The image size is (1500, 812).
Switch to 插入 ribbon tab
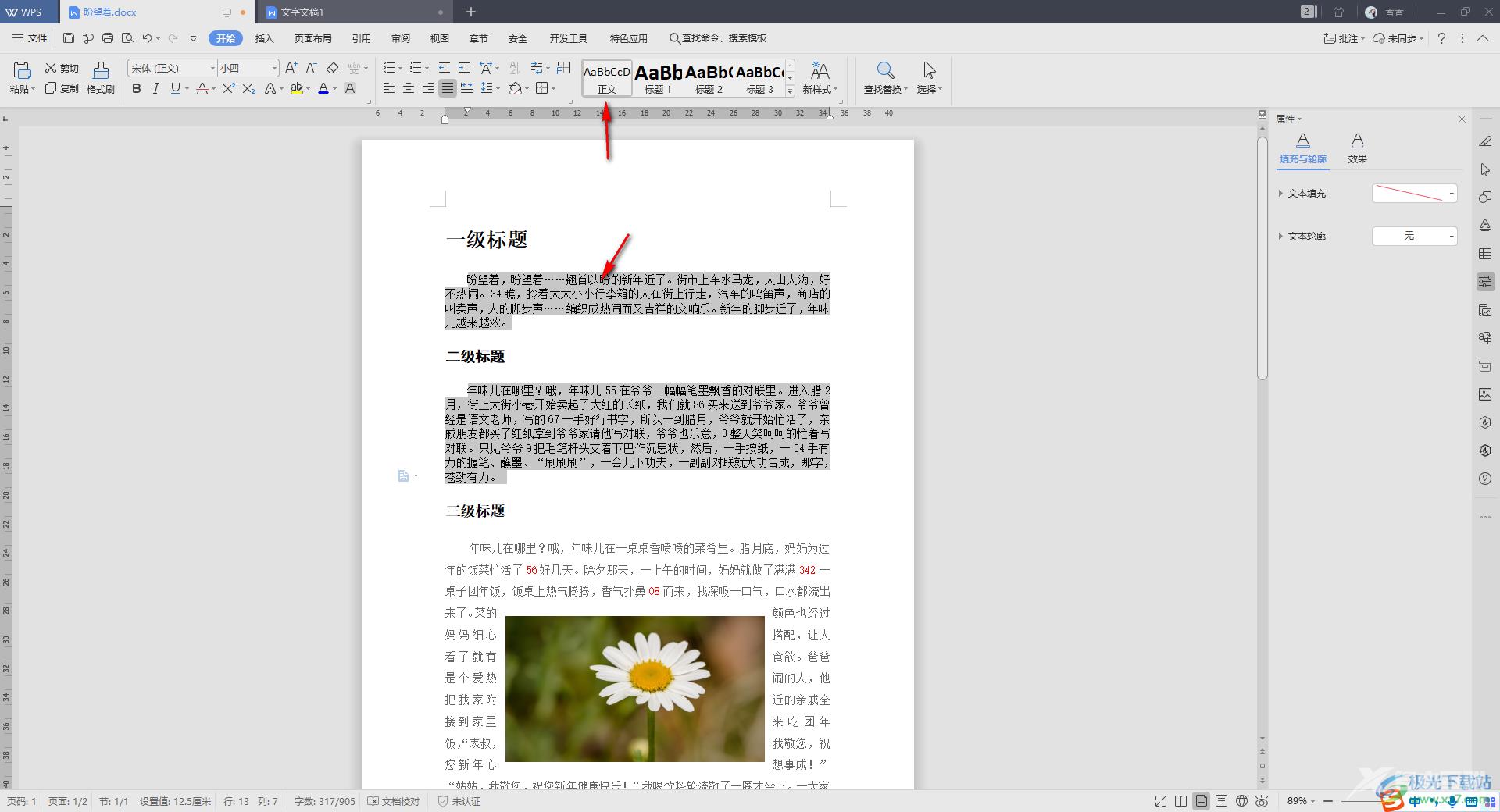click(x=265, y=38)
